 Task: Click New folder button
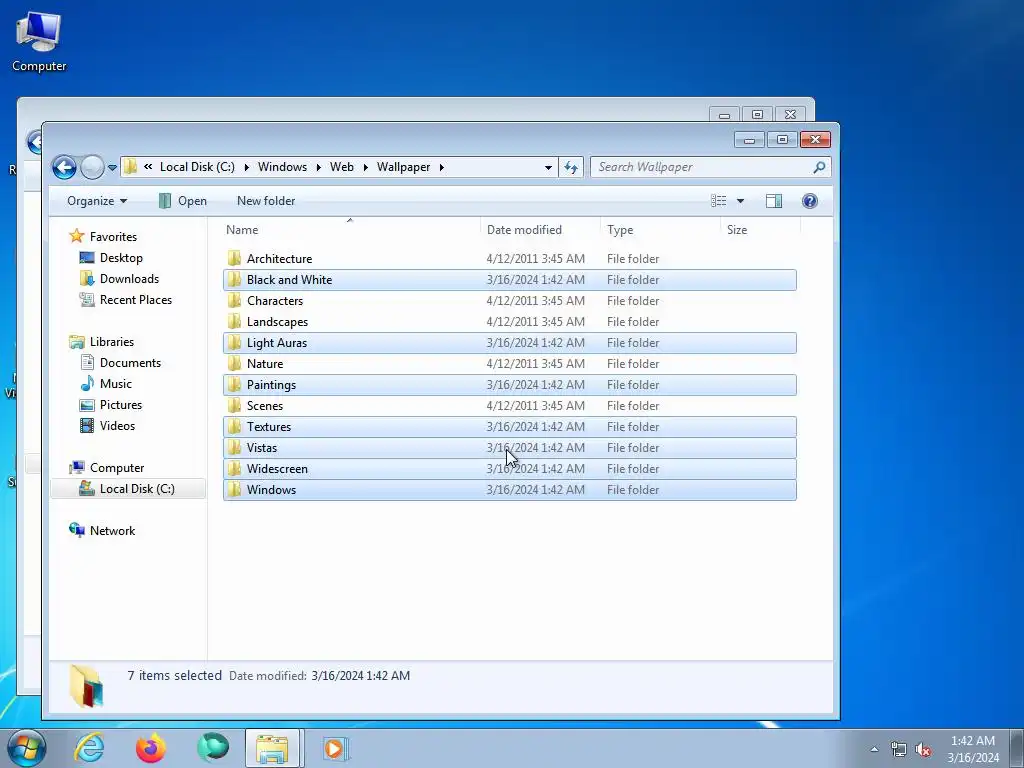pos(266,201)
